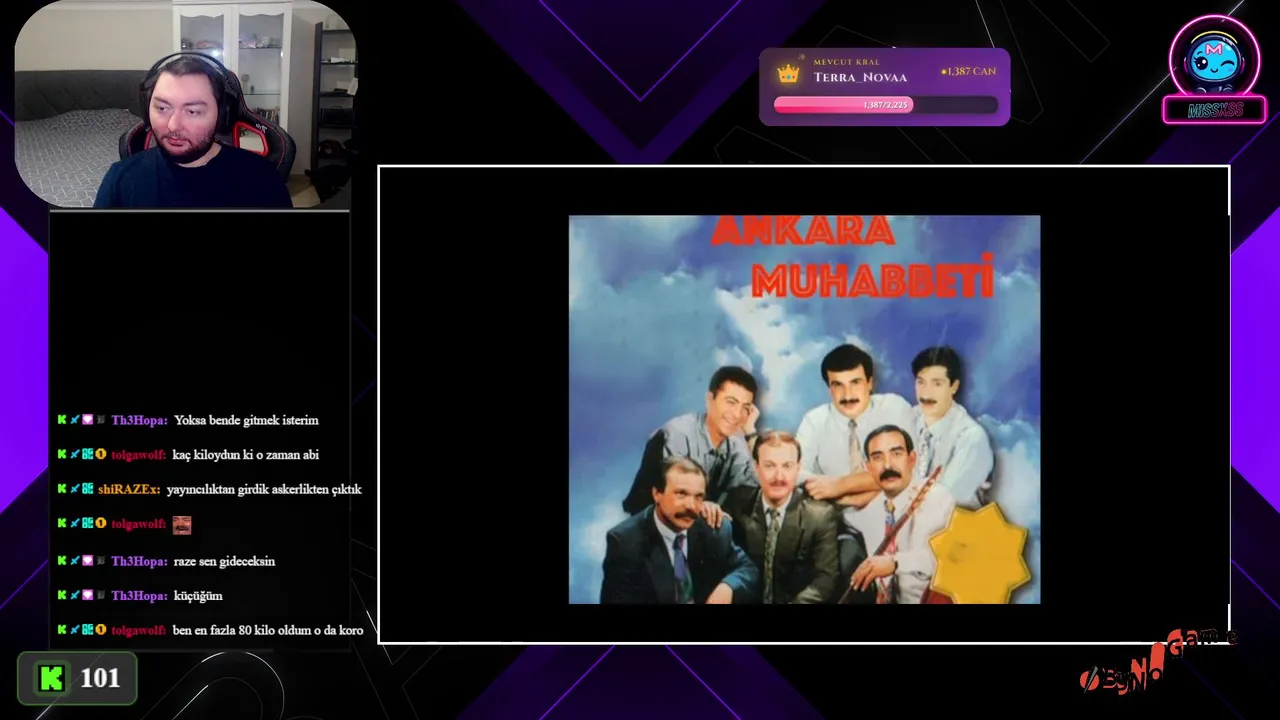The image size is (1280, 720).
Task: Click the teal grid badge in the tolgawolf emote row
Action: point(87,524)
